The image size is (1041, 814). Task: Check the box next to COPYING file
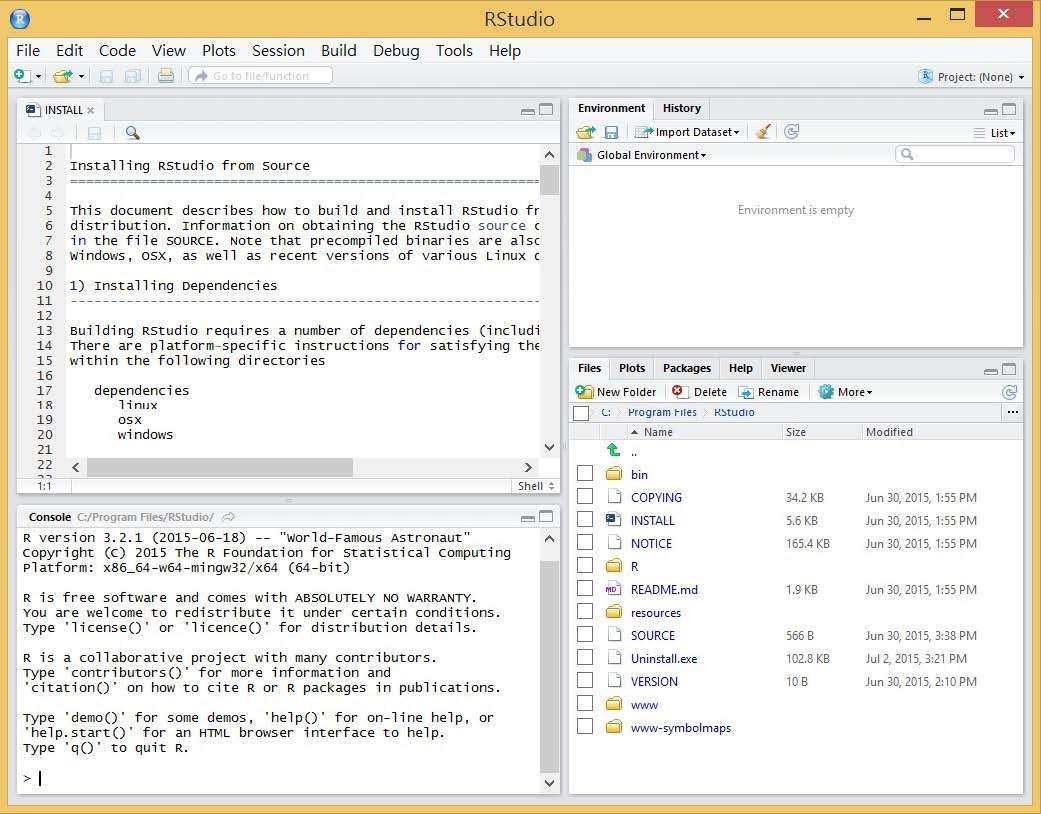point(585,497)
